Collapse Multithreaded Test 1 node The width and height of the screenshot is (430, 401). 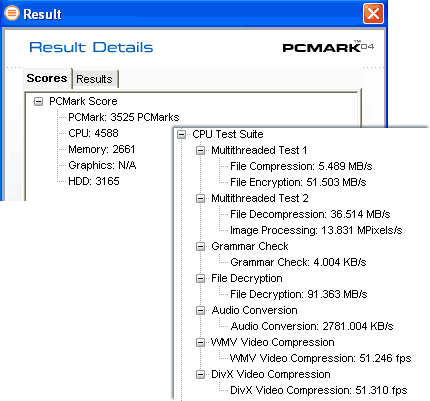click(x=200, y=150)
